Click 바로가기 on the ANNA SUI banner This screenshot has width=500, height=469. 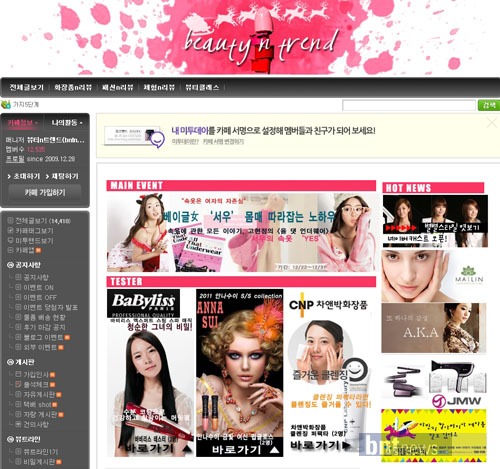236,450
